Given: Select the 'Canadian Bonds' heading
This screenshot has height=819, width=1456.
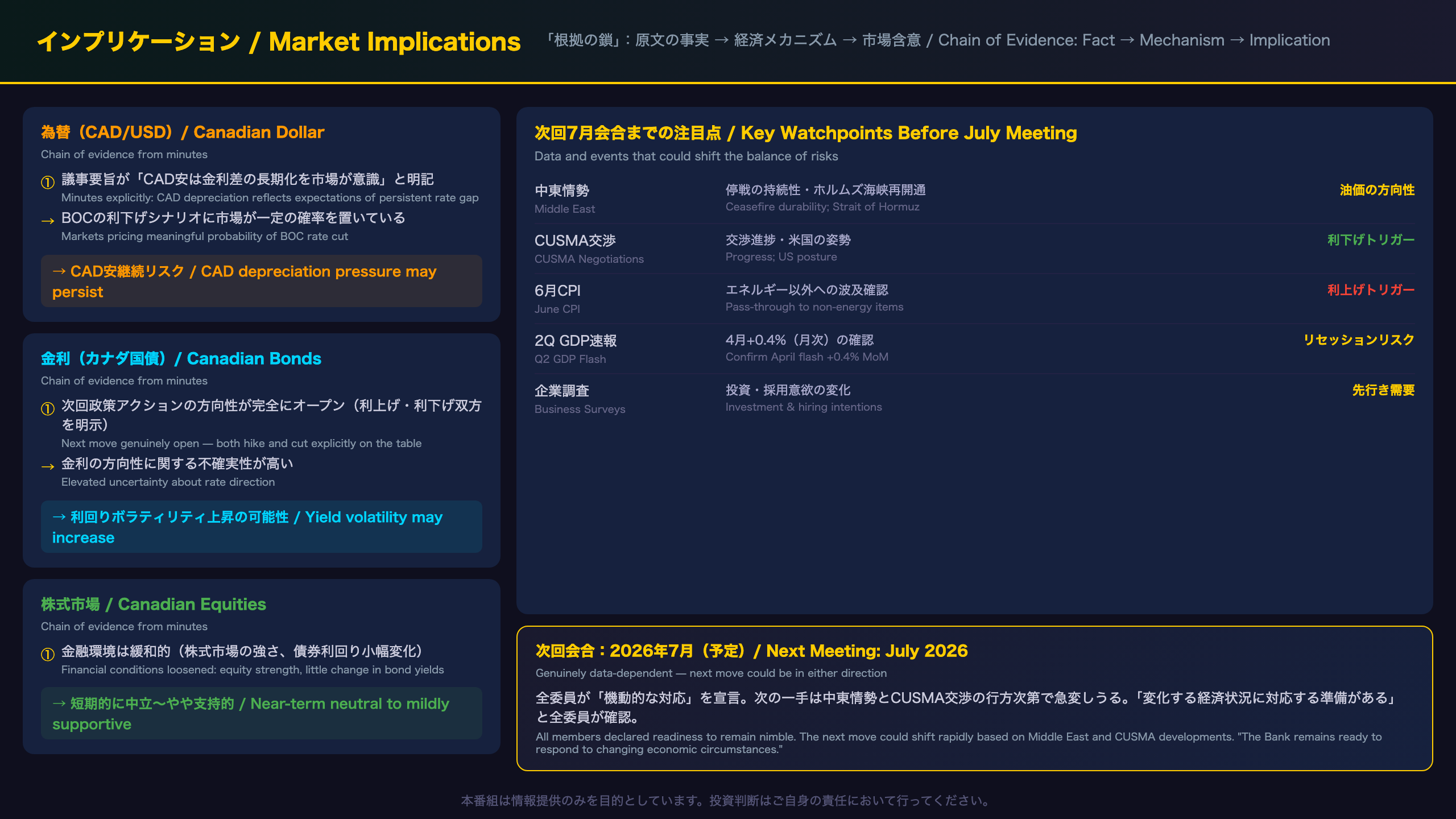Looking at the screenshot, I should (x=181, y=358).
